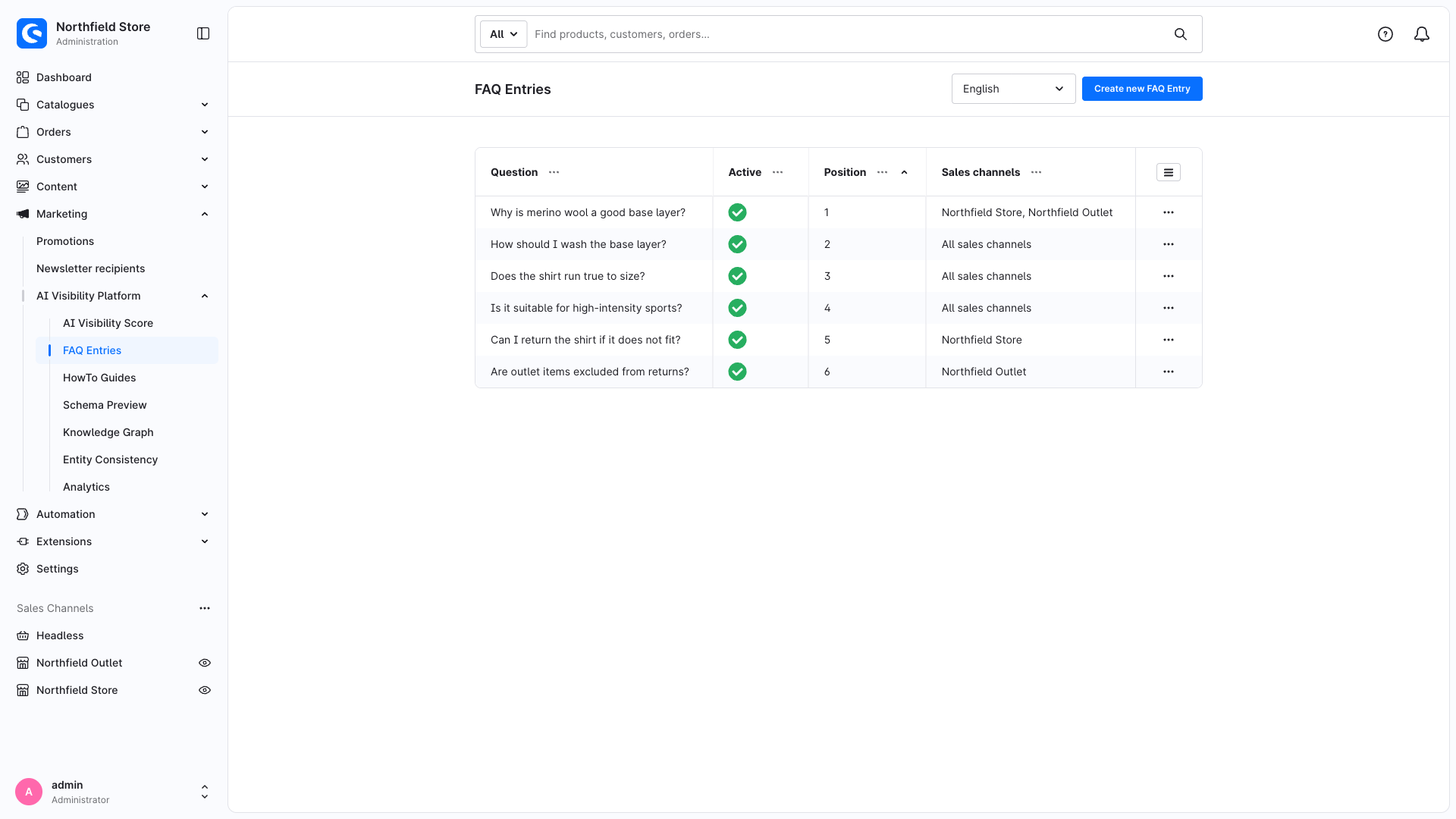Toggle the Position sort arrow
Image resolution: width=1456 pixels, height=819 pixels.
click(905, 172)
